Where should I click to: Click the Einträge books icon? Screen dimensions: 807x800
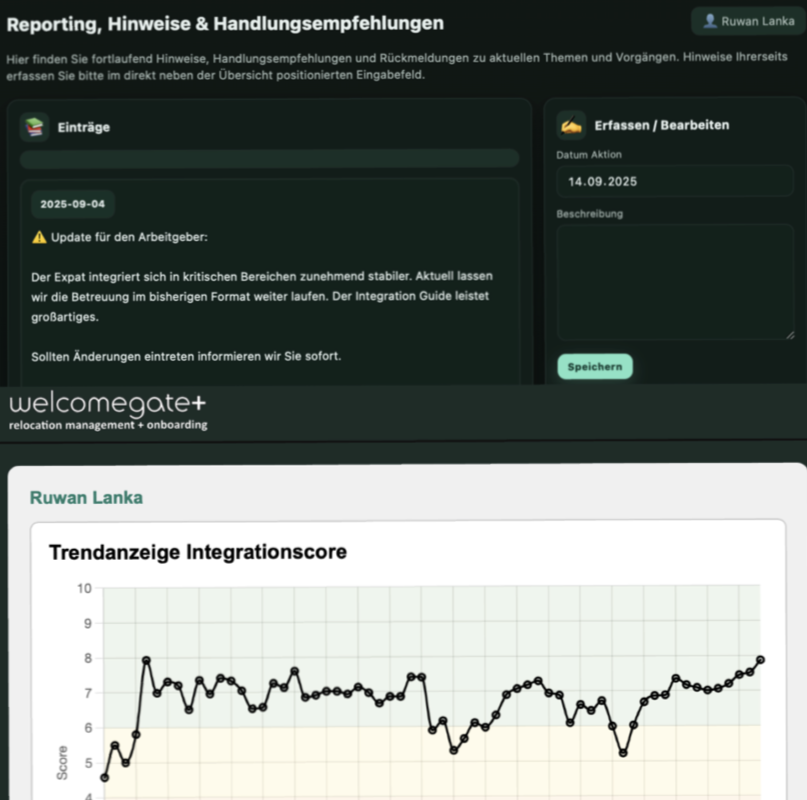coord(35,127)
